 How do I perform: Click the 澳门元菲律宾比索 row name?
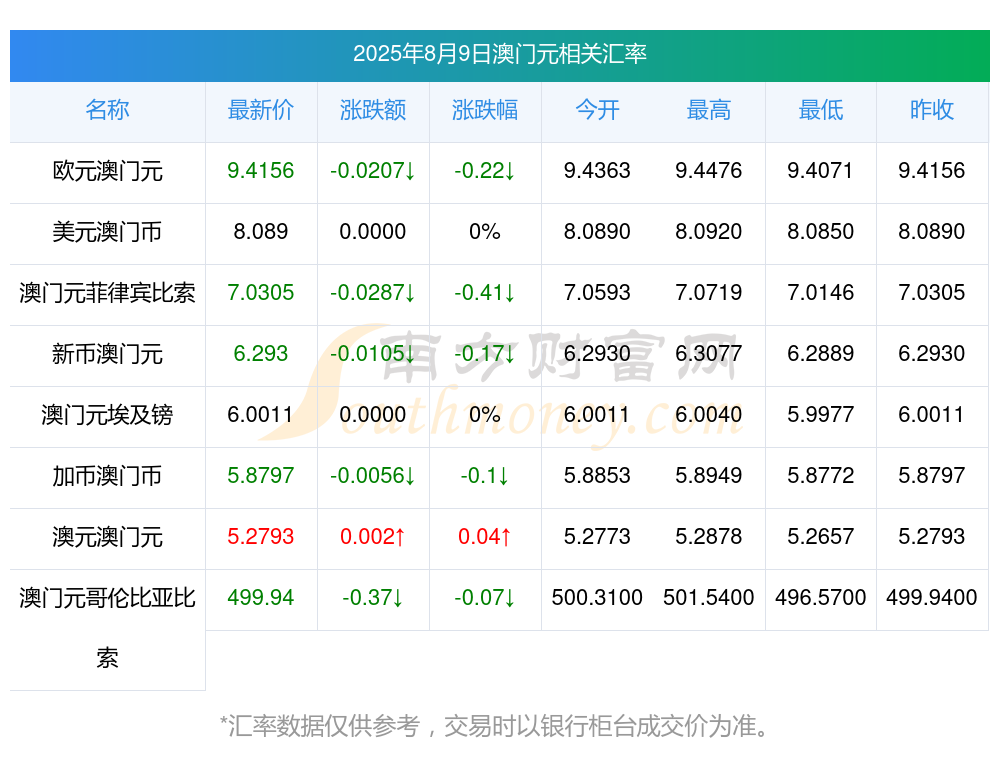pyautogui.click(x=107, y=293)
